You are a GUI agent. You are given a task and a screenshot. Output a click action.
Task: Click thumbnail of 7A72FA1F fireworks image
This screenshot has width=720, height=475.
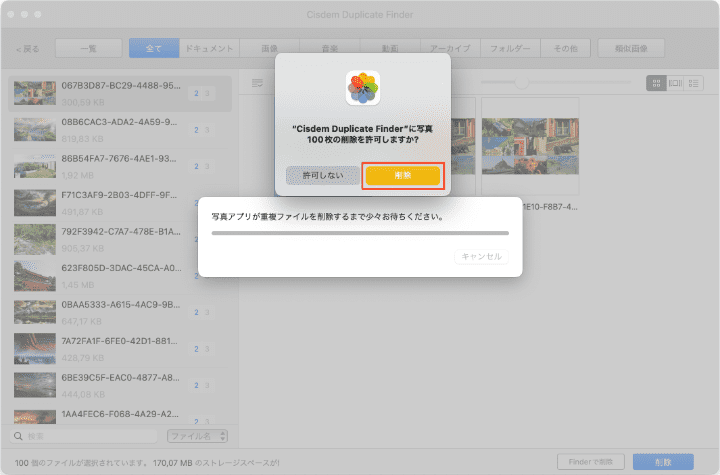tap(35, 349)
